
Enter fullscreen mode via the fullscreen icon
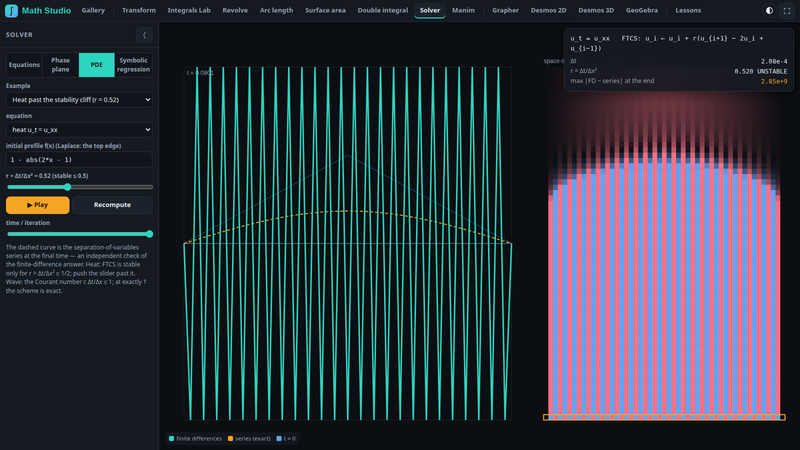(x=787, y=10)
